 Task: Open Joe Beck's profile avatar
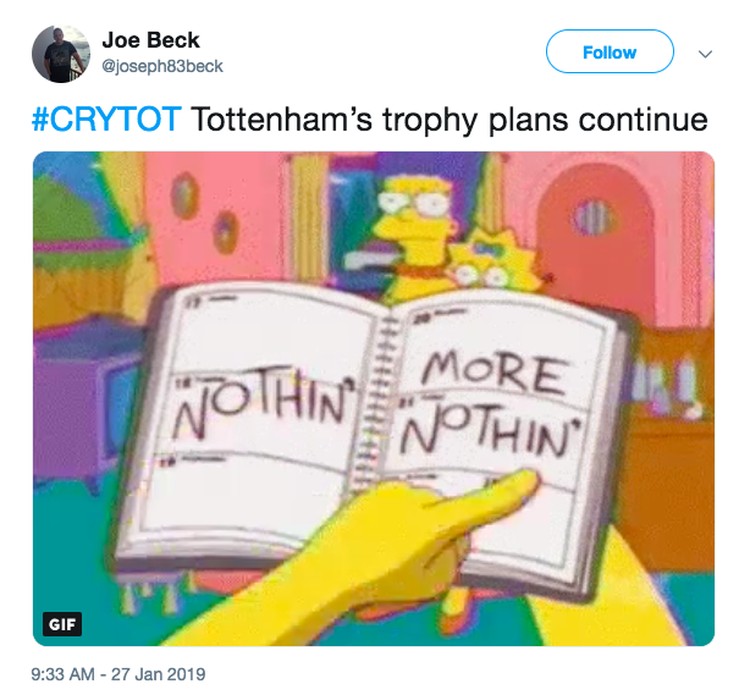pos(61,54)
